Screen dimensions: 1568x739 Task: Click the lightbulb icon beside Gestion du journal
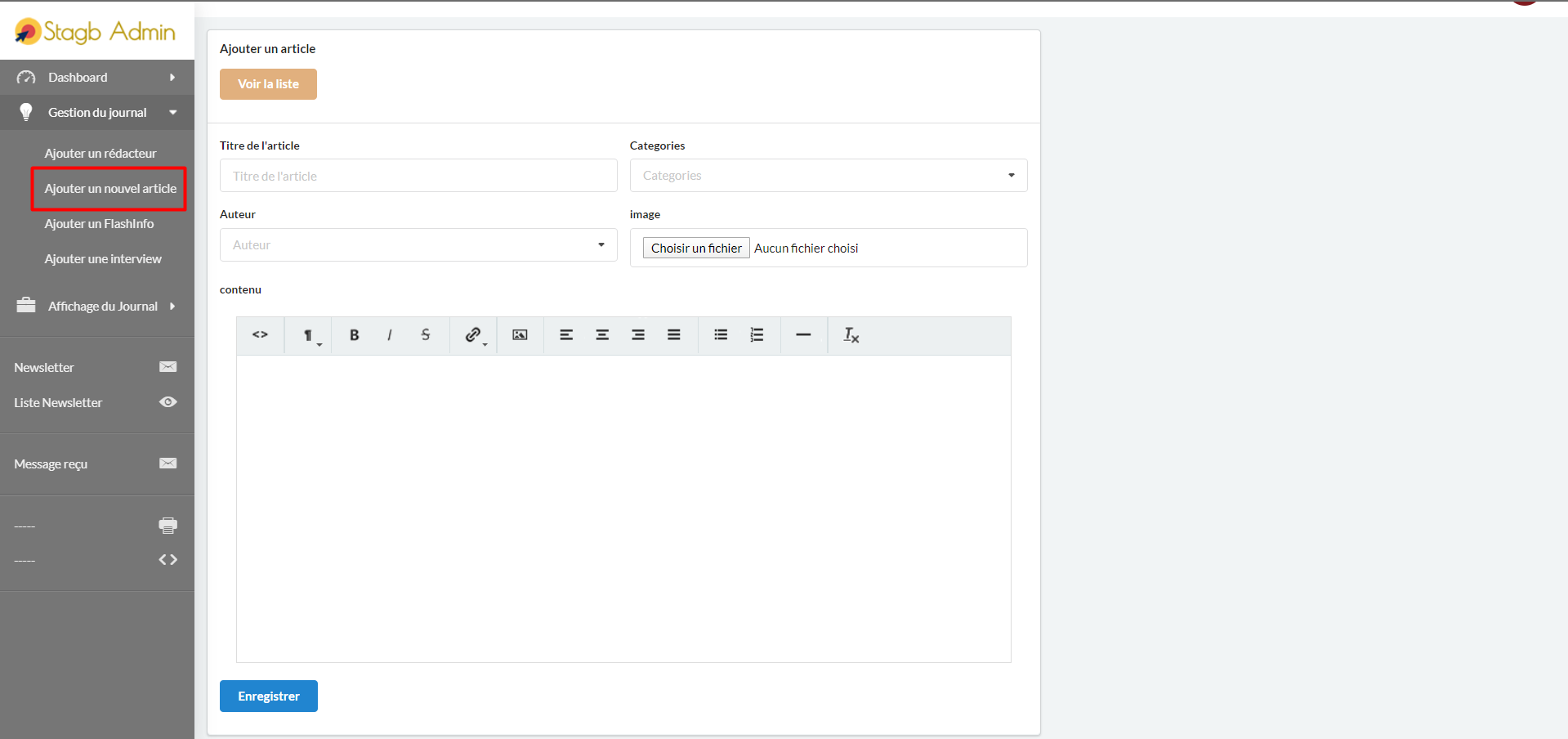pos(26,112)
